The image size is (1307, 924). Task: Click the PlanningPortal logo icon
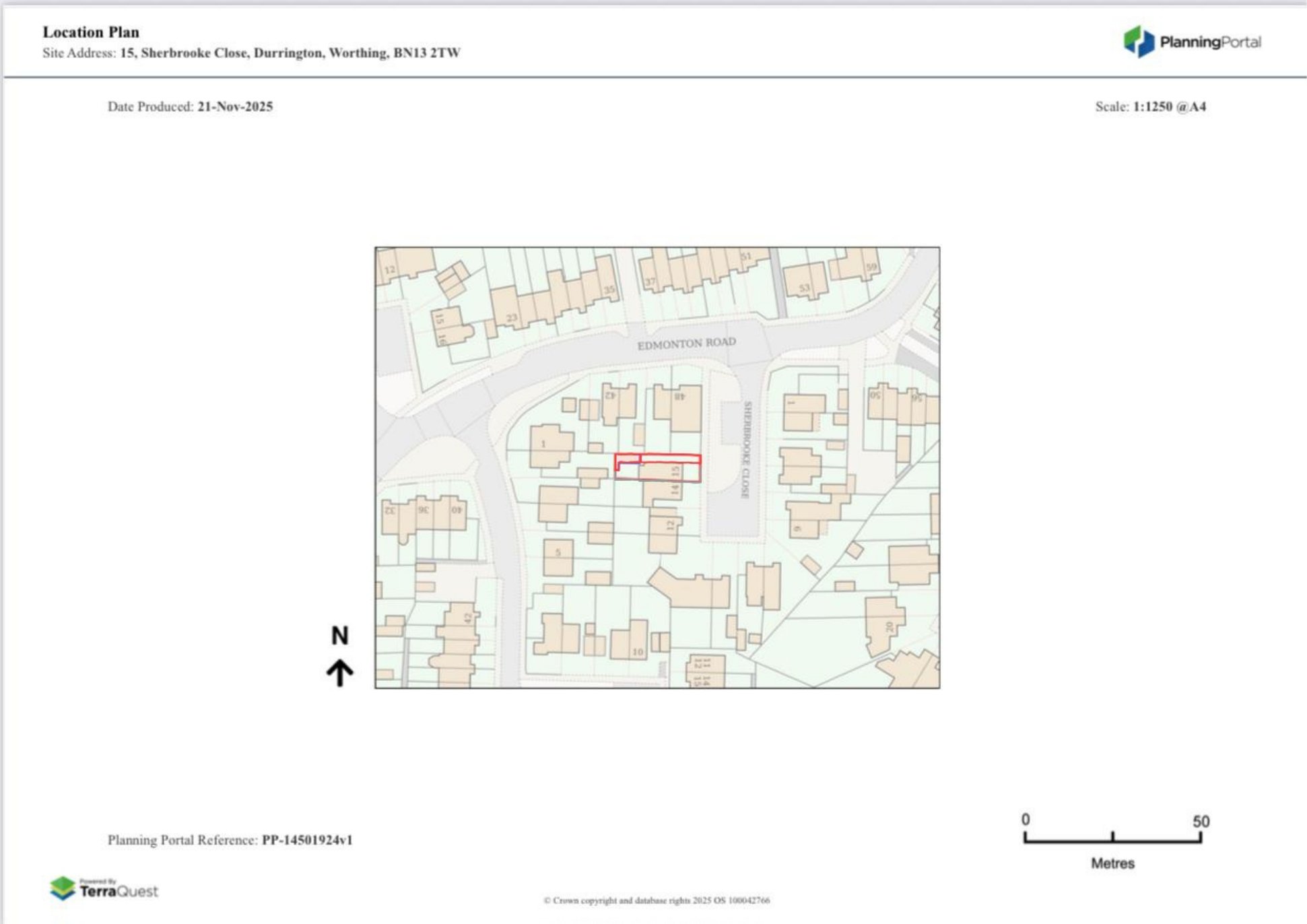(x=1139, y=42)
